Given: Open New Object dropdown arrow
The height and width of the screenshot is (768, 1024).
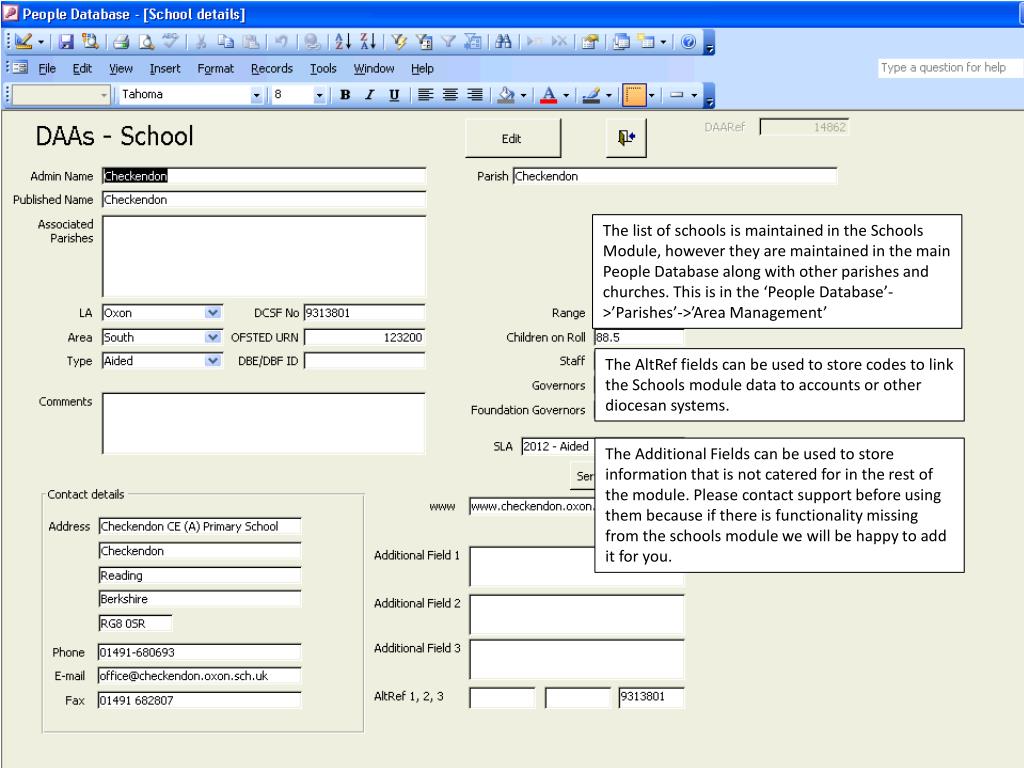Looking at the screenshot, I should (x=664, y=42).
